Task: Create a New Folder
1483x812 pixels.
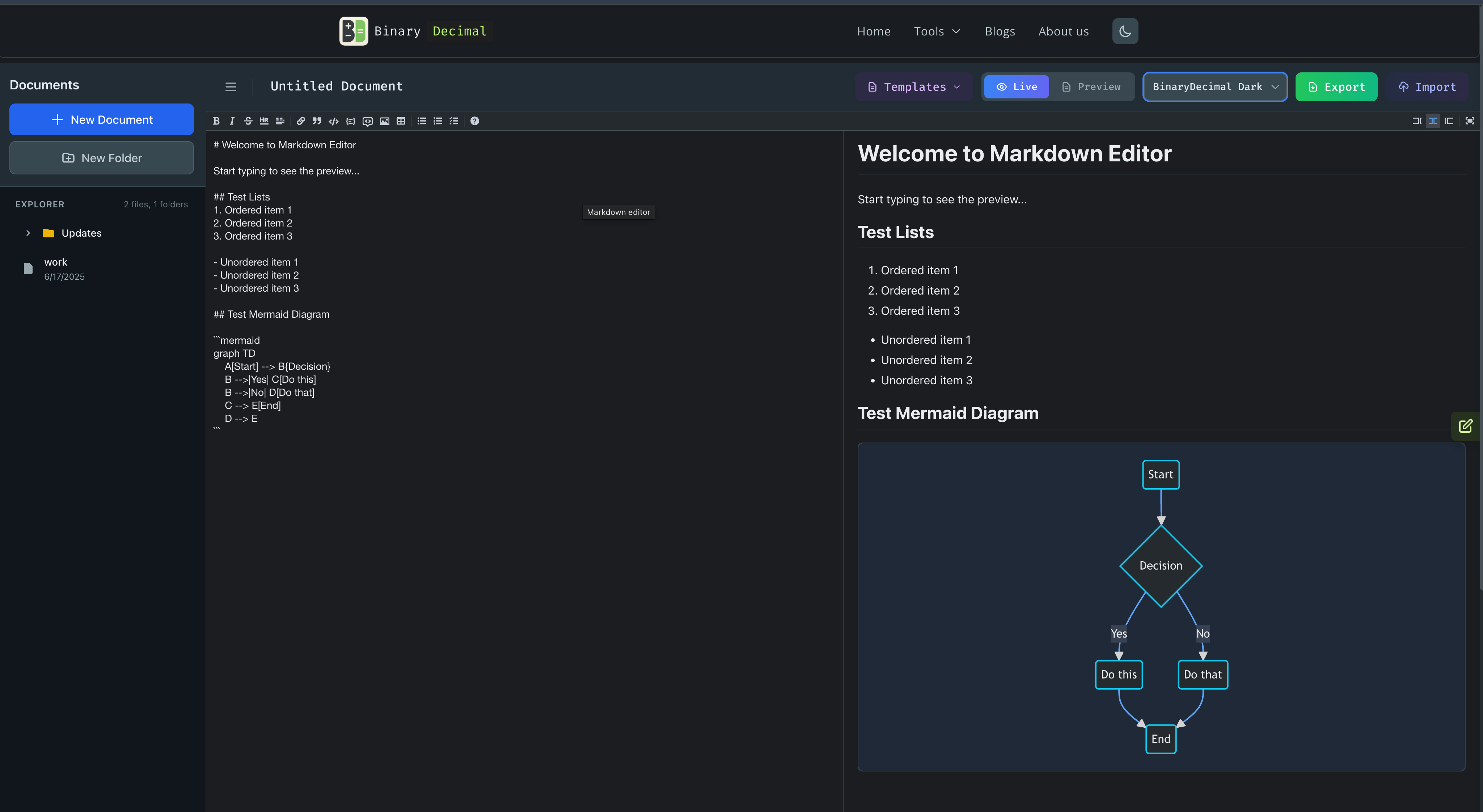Action: (101, 158)
